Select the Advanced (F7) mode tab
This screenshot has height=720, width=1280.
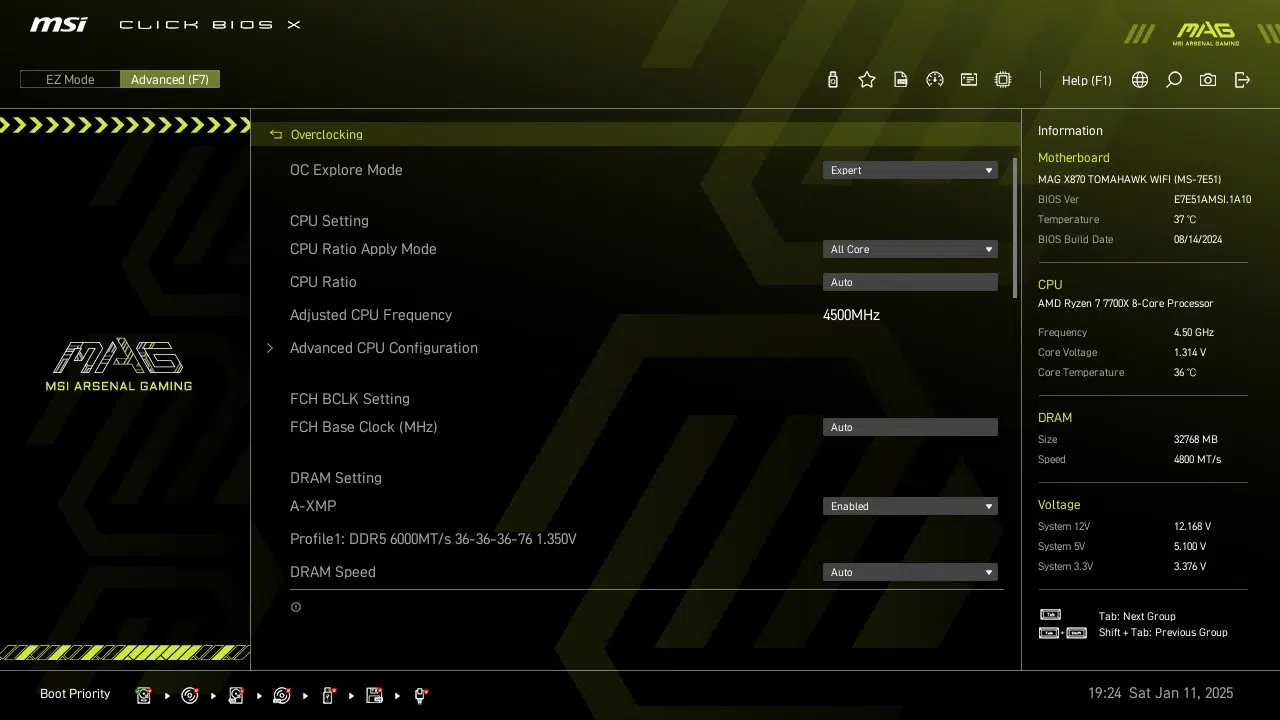[x=170, y=80]
